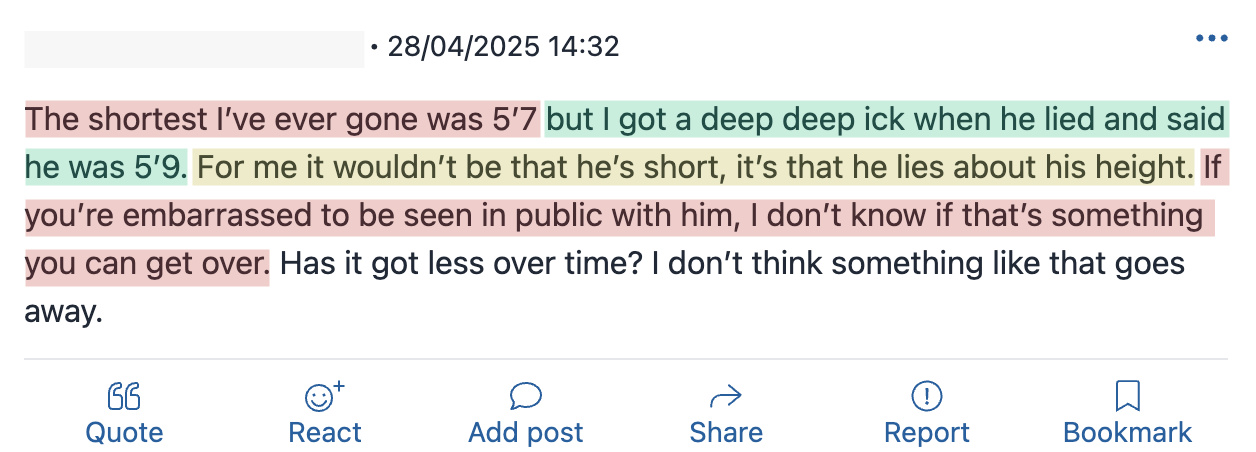Open the three-dot post options menu

click(x=1211, y=39)
